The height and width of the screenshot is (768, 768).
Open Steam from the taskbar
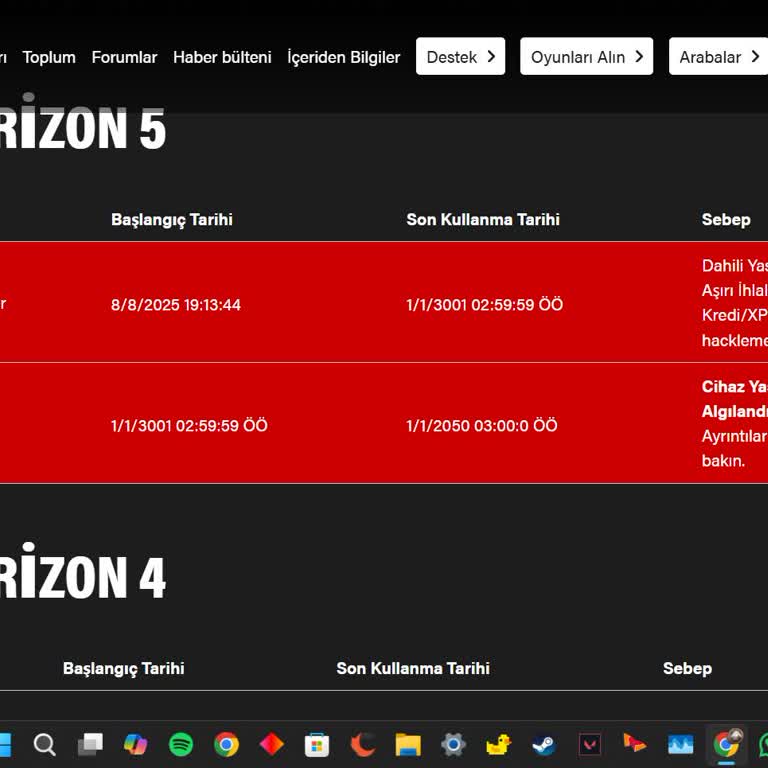[544, 744]
